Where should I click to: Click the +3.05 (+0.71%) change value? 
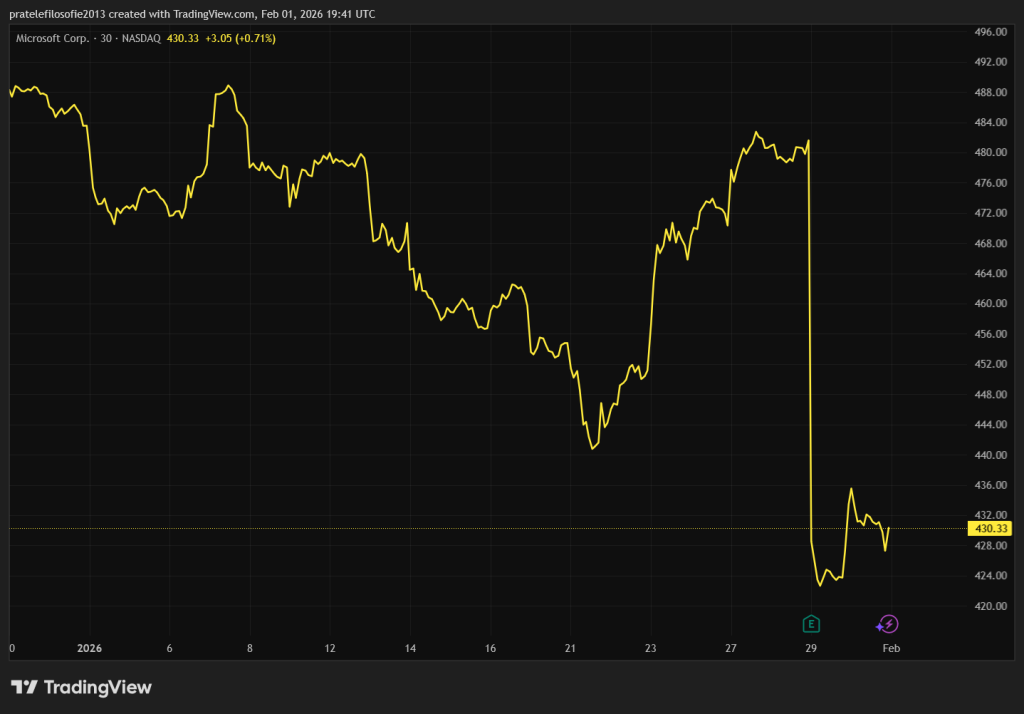240,38
